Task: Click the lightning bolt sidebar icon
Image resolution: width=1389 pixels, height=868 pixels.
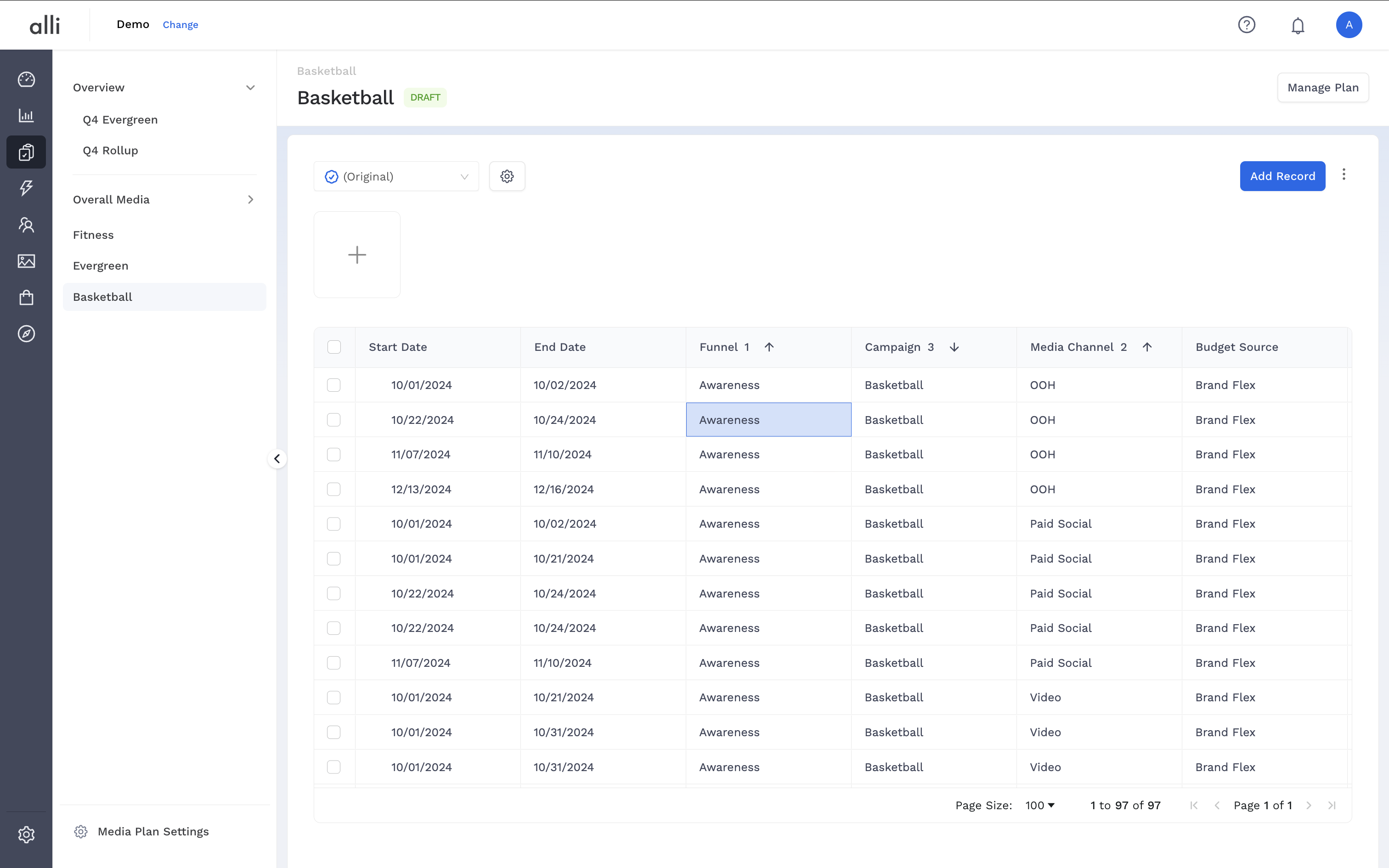Action: coord(26,188)
